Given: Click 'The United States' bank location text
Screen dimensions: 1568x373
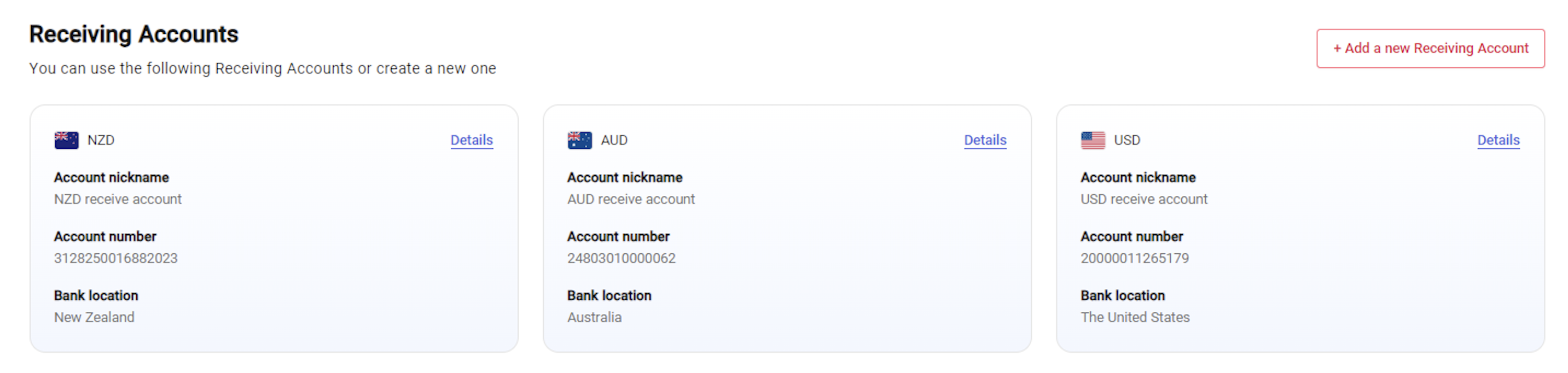Looking at the screenshot, I should pyautogui.click(x=1135, y=317).
